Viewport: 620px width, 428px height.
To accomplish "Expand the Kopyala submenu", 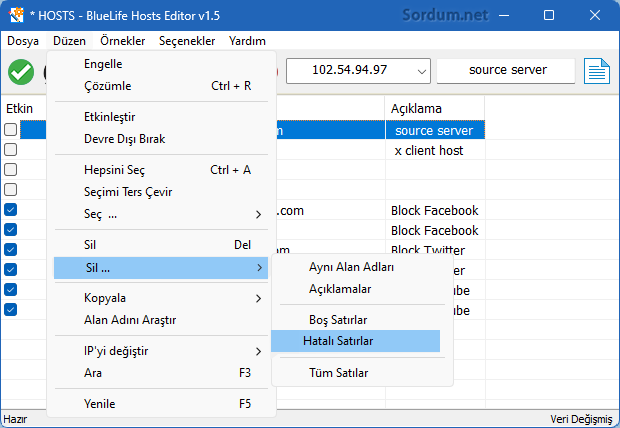I will coord(161,298).
